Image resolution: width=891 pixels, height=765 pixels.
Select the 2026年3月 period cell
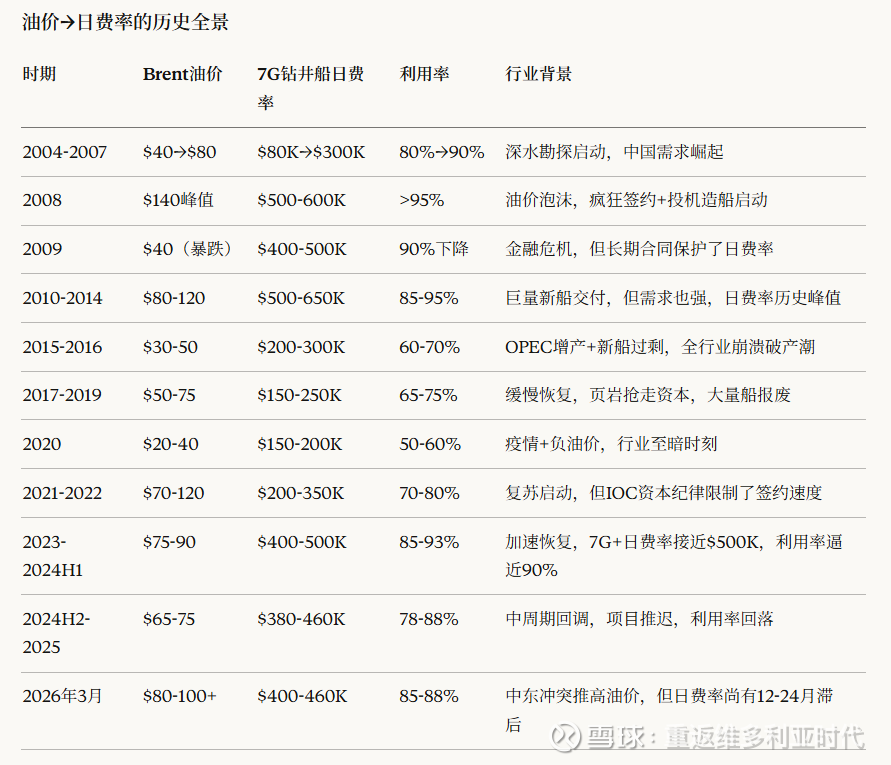[x=62, y=696]
